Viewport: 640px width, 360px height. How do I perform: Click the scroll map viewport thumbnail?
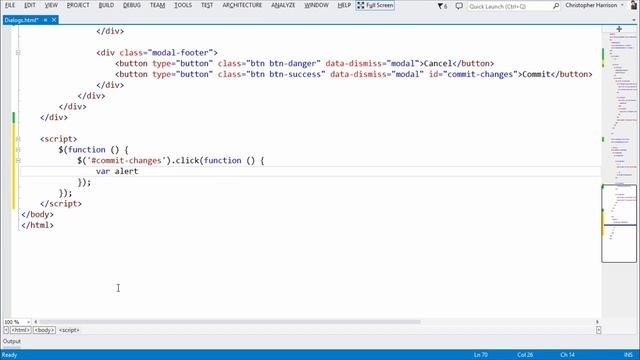click(619, 223)
